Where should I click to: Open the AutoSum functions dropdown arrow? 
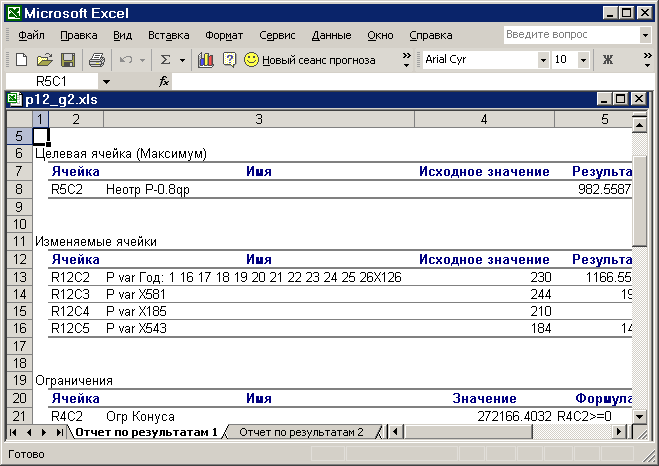click(x=182, y=60)
